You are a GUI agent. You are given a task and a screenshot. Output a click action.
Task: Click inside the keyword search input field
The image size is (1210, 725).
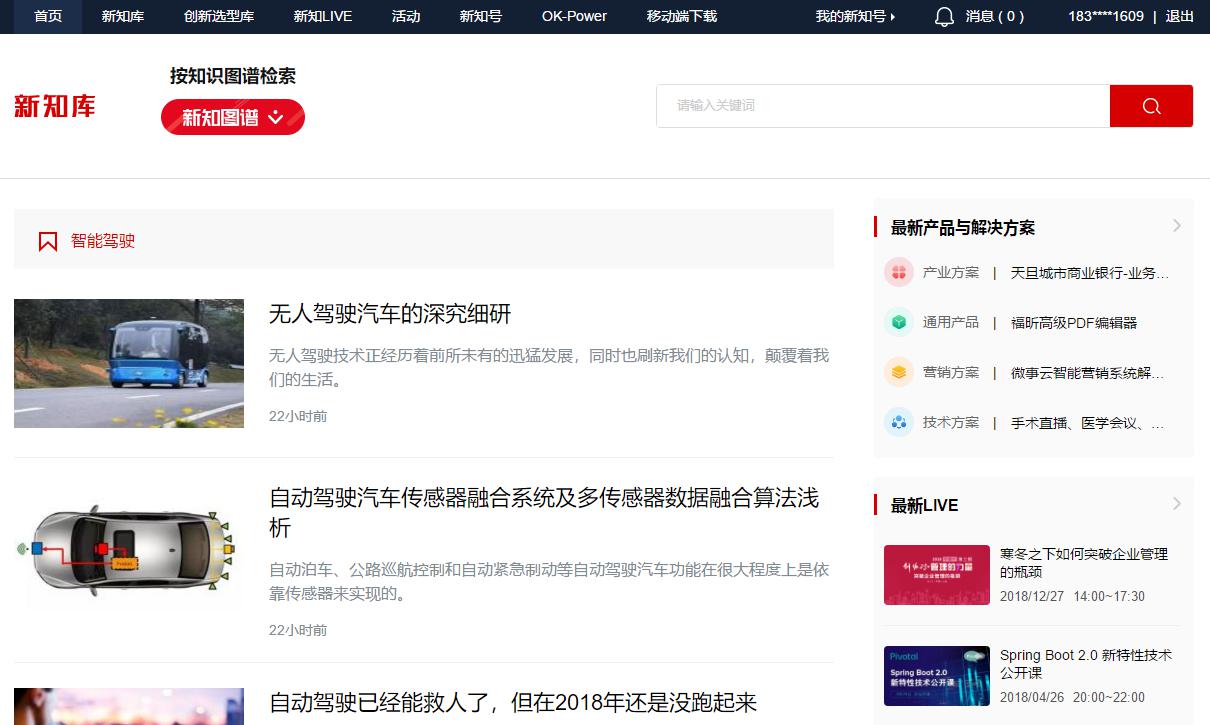click(x=880, y=105)
